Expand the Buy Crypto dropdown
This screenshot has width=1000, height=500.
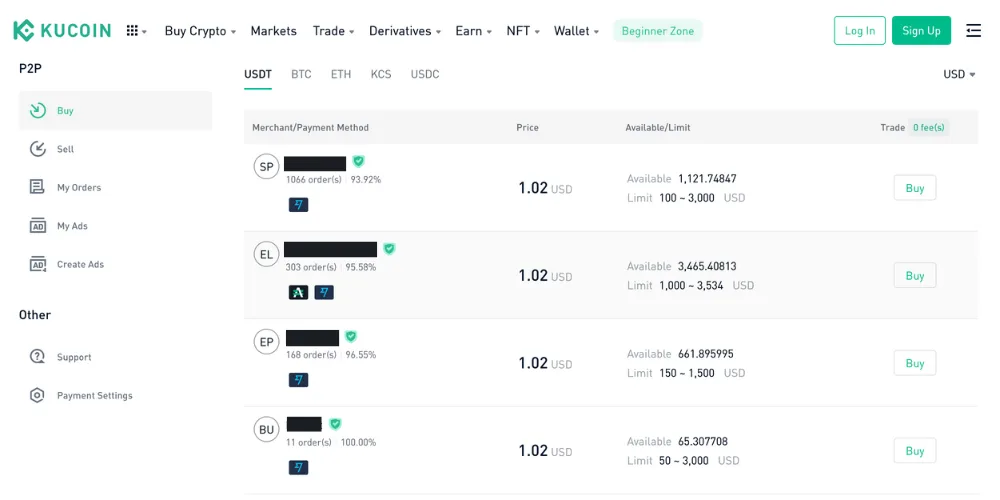click(200, 31)
